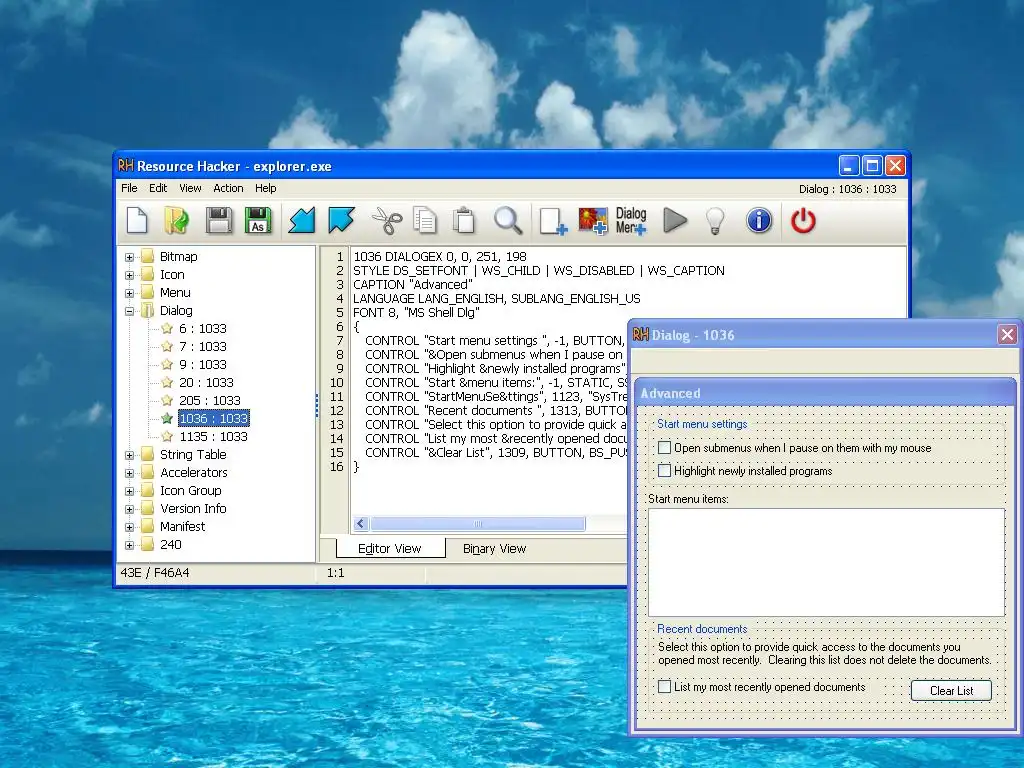This screenshot has height=768, width=1024.
Task: Open the View menu
Action: click(190, 188)
